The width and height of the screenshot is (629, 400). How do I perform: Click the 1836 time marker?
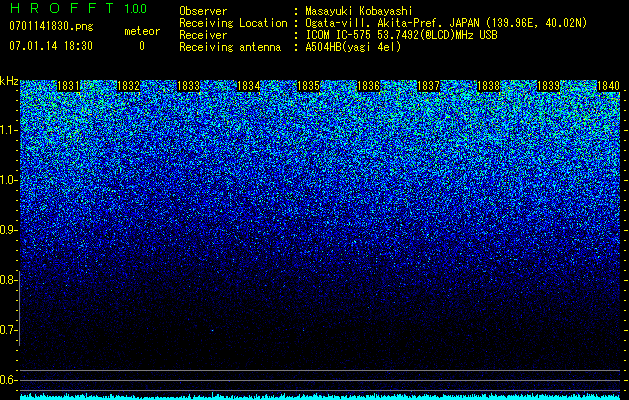[x=368, y=86]
